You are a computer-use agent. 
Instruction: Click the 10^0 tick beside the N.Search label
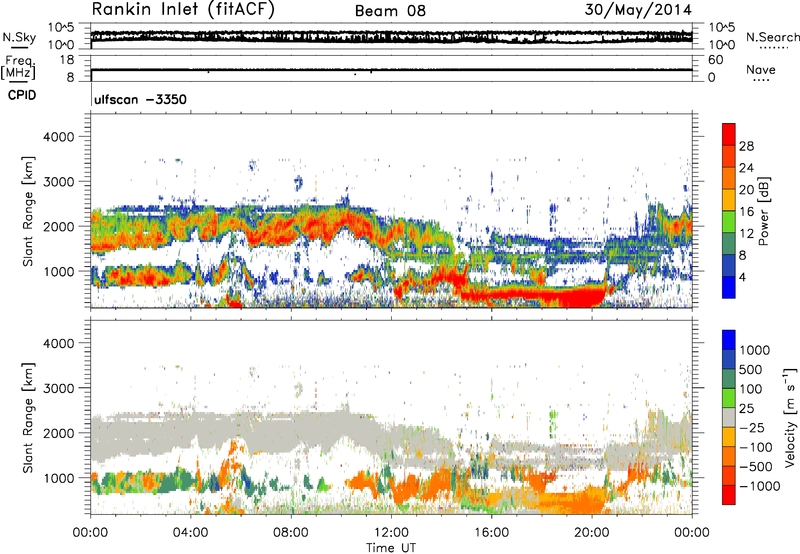[722, 45]
